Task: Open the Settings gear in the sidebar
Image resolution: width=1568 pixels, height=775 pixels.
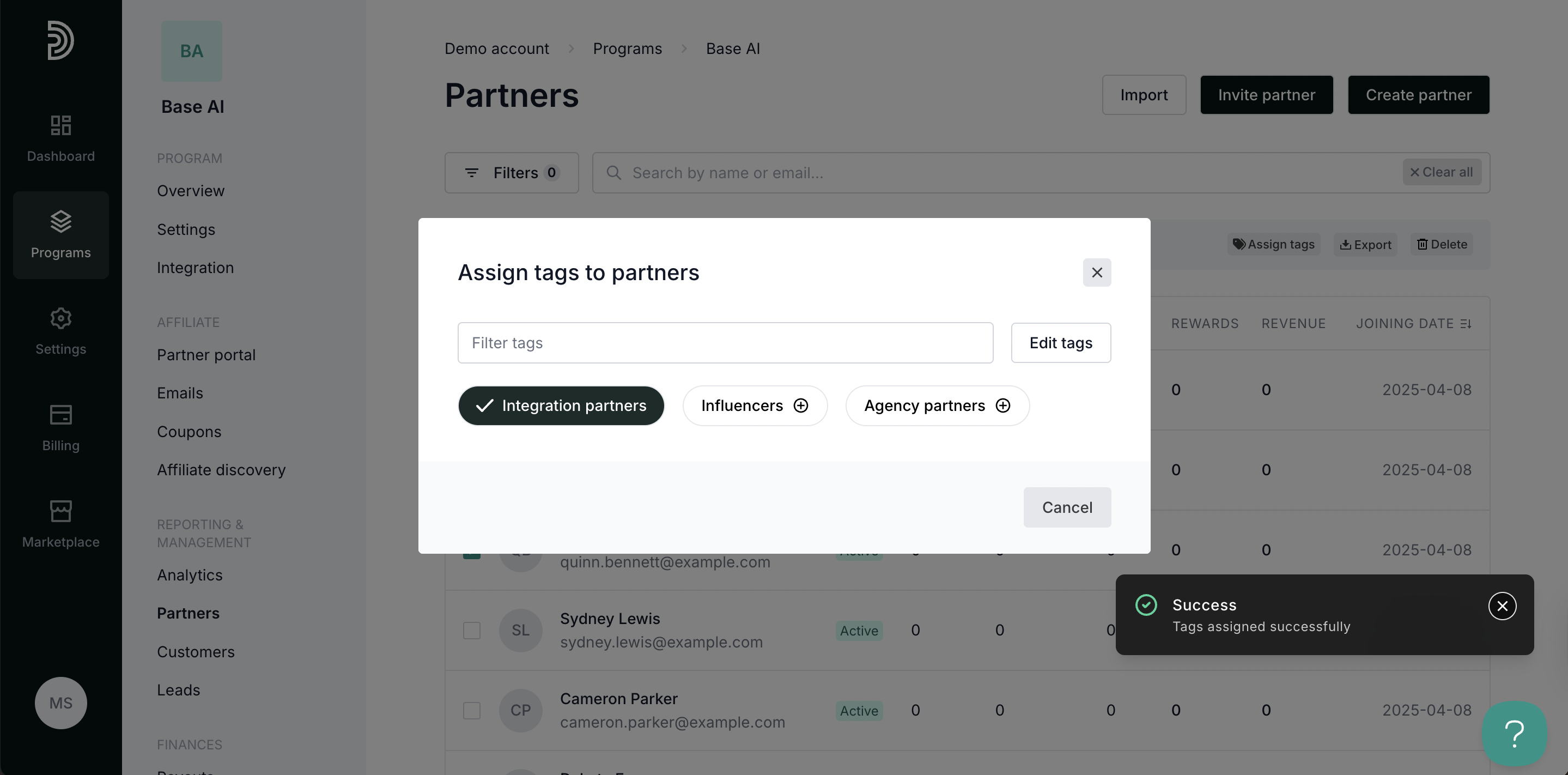Action: click(x=61, y=332)
